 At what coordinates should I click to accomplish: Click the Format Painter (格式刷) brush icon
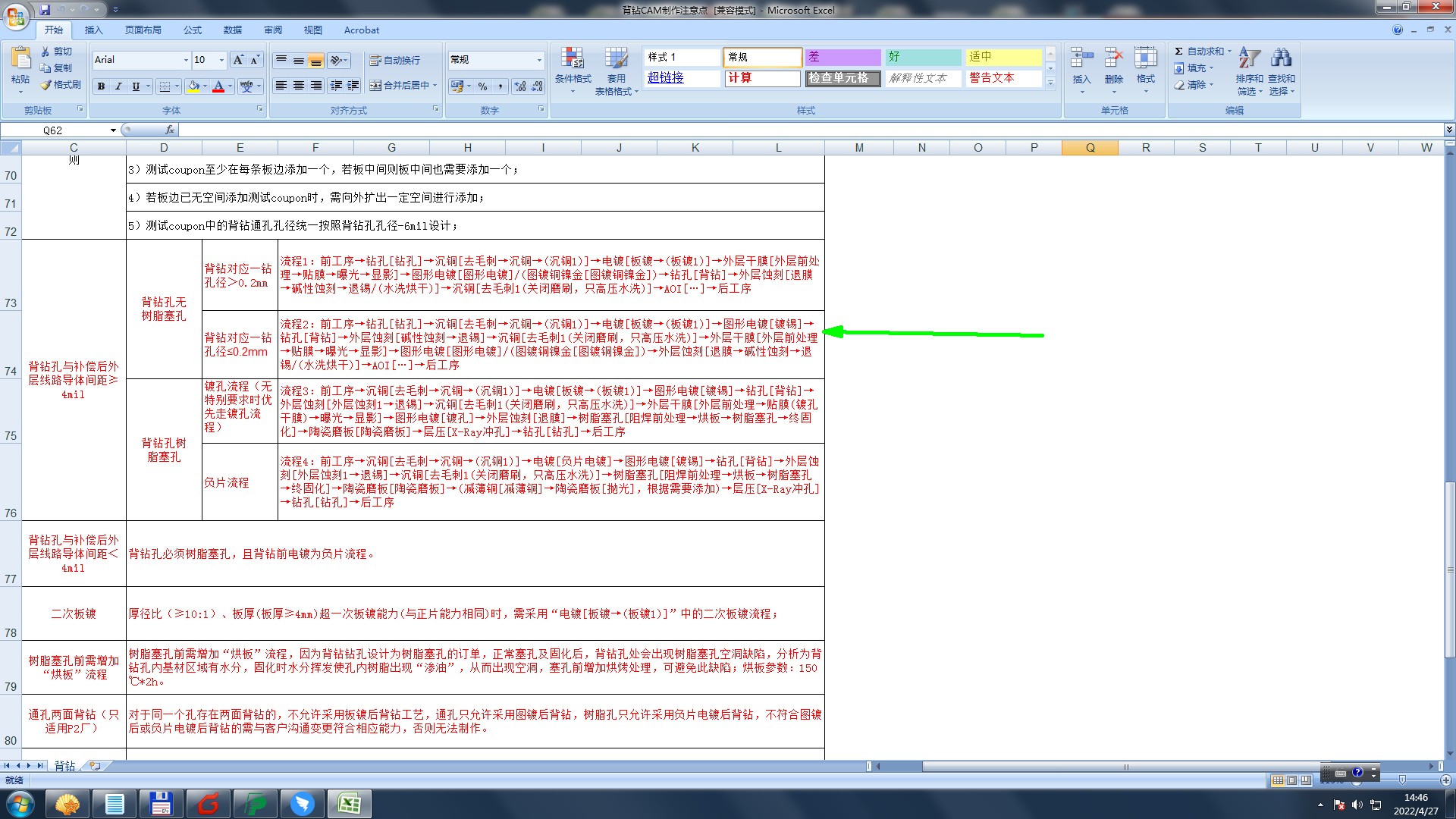[x=46, y=85]
